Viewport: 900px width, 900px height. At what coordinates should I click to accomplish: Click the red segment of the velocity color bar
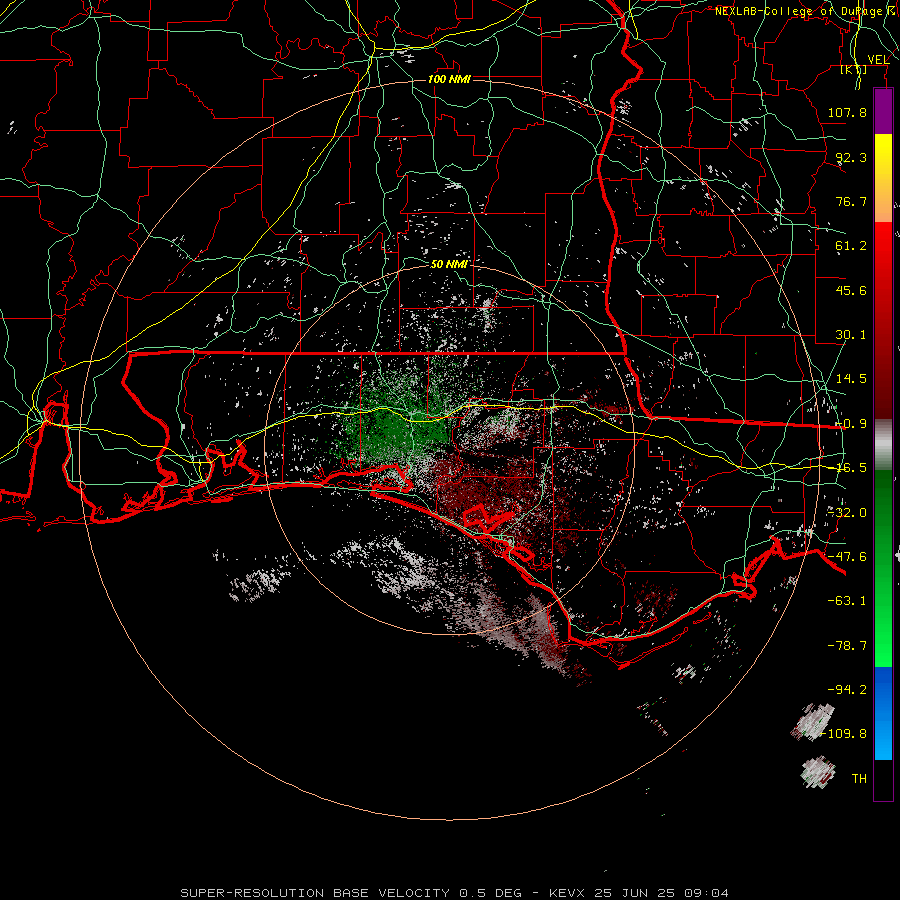(x=883, y=320)
